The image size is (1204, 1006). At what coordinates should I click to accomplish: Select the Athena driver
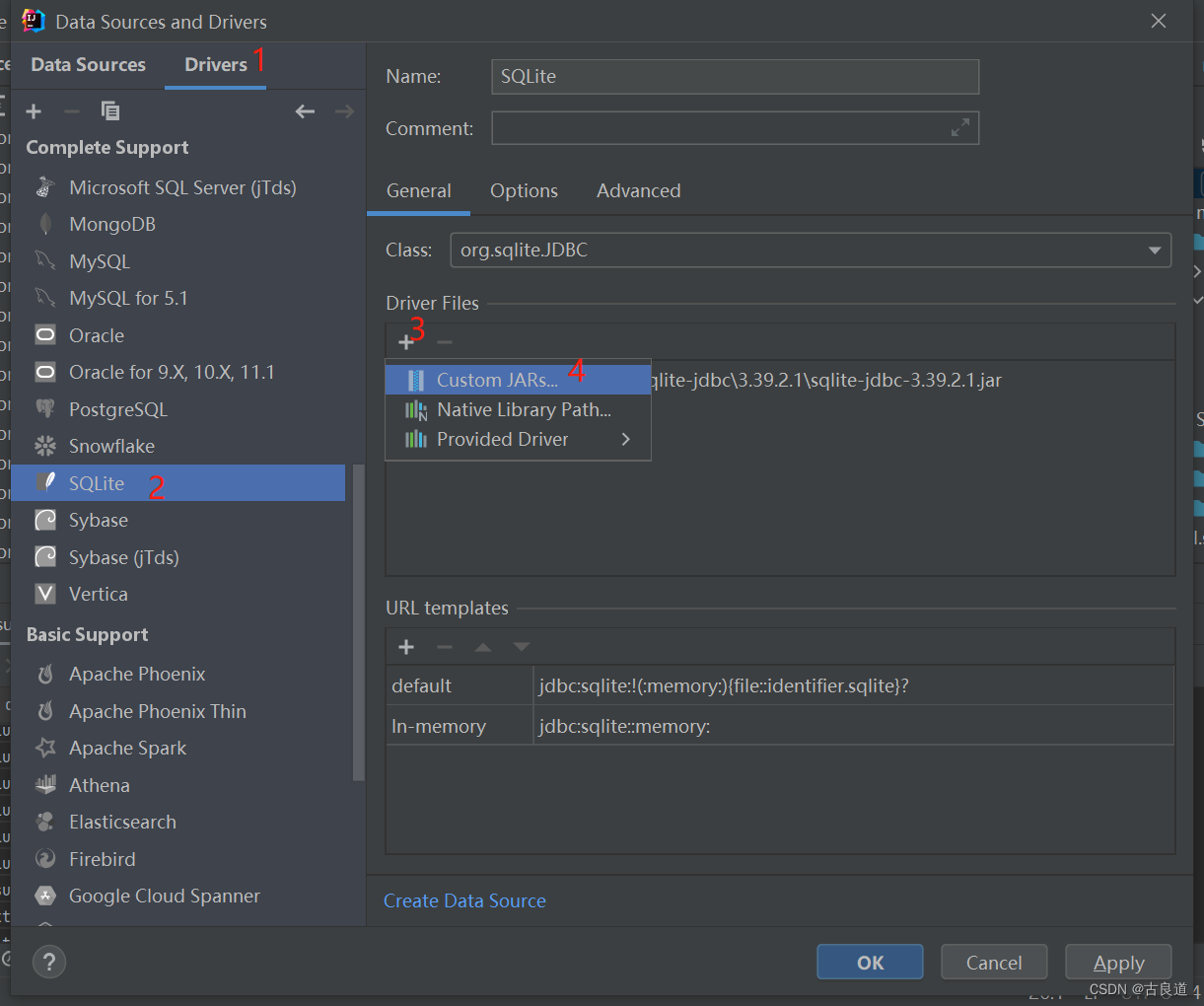pos(178,785)
